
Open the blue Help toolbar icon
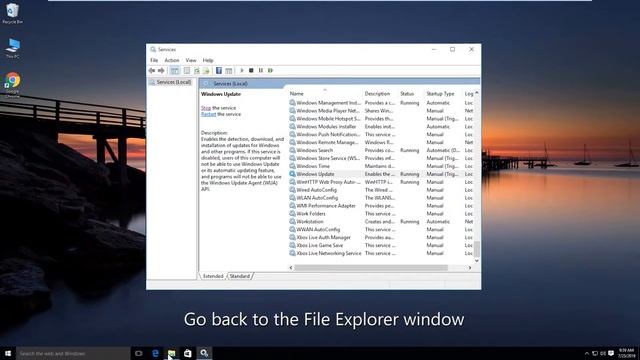pyautogui.click(x=219, y=71)
